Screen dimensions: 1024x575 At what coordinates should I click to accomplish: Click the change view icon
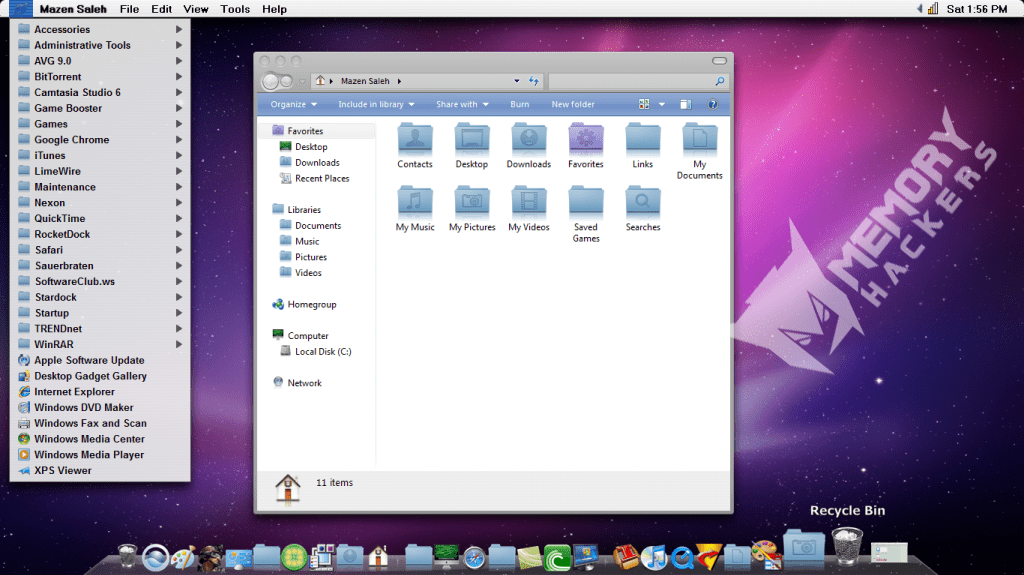point(644,105)
